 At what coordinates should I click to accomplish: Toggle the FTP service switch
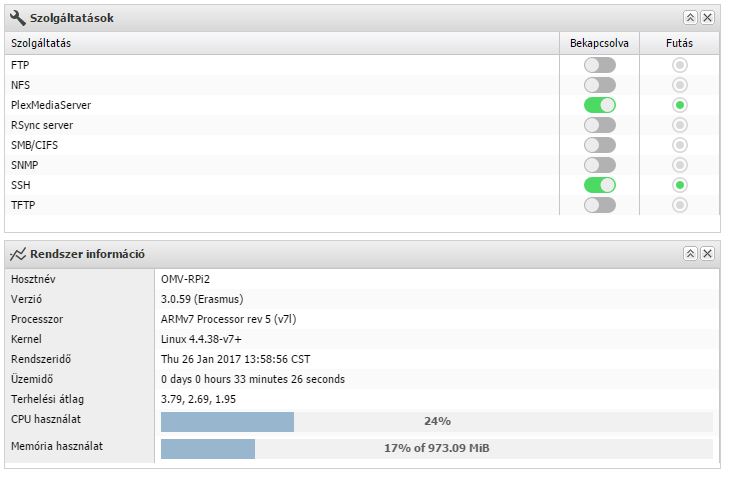pyautogui.click(x=600, y=65)
